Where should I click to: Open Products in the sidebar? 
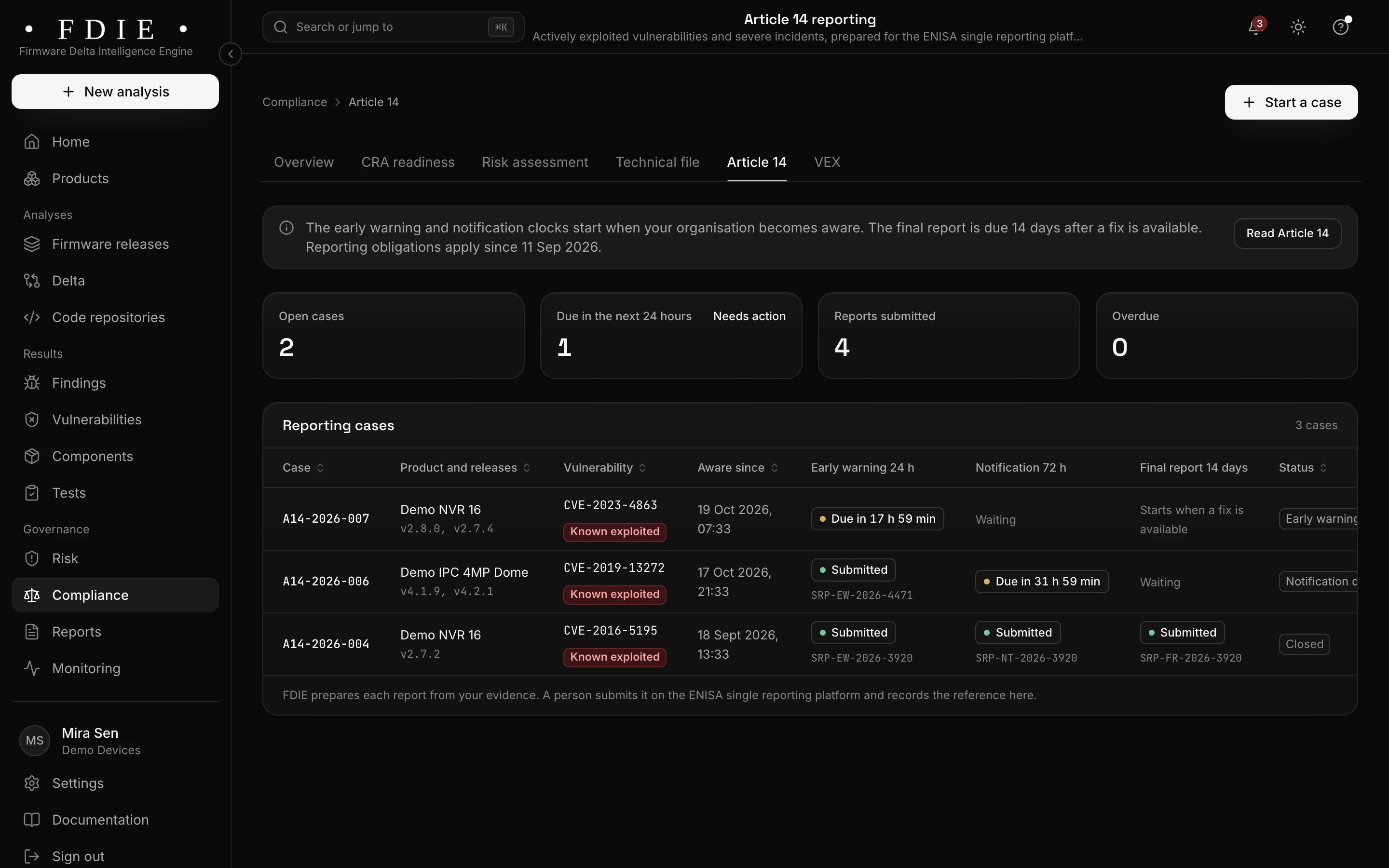[x=115, y=178]
